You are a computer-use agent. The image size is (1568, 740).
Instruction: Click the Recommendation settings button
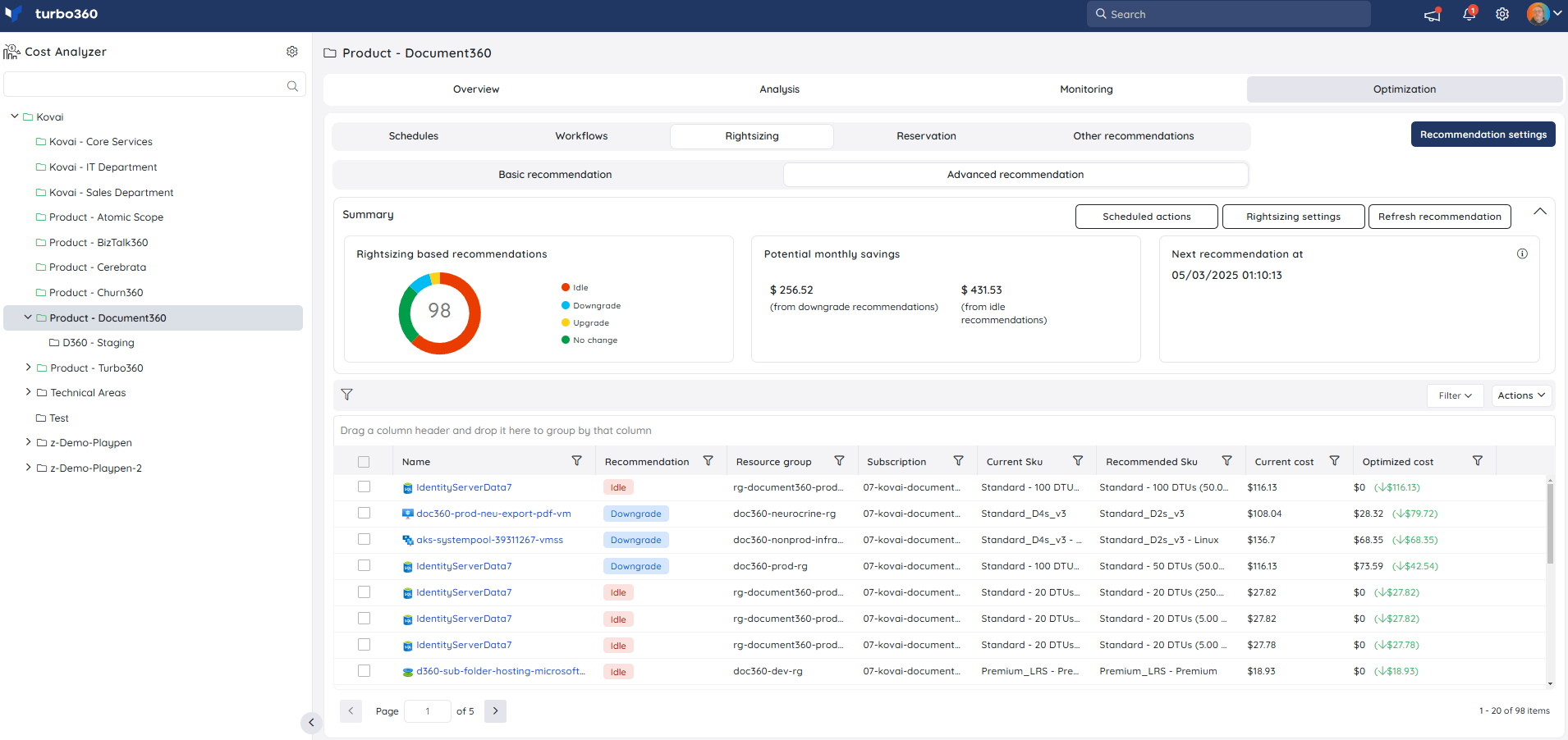tap(1483, 135)
